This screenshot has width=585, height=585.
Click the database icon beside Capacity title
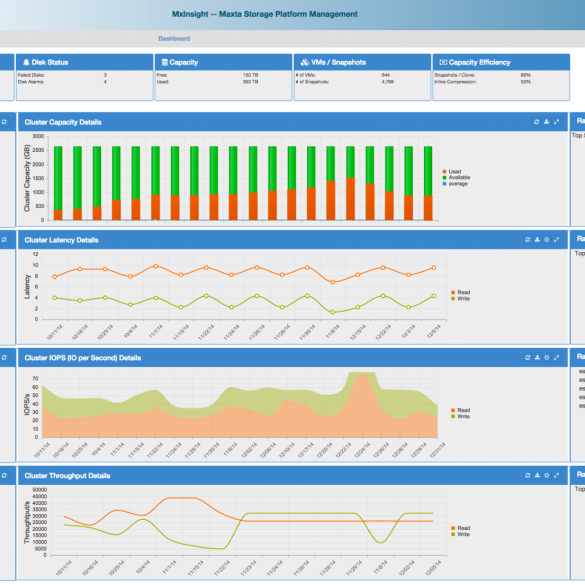[165, 62]
